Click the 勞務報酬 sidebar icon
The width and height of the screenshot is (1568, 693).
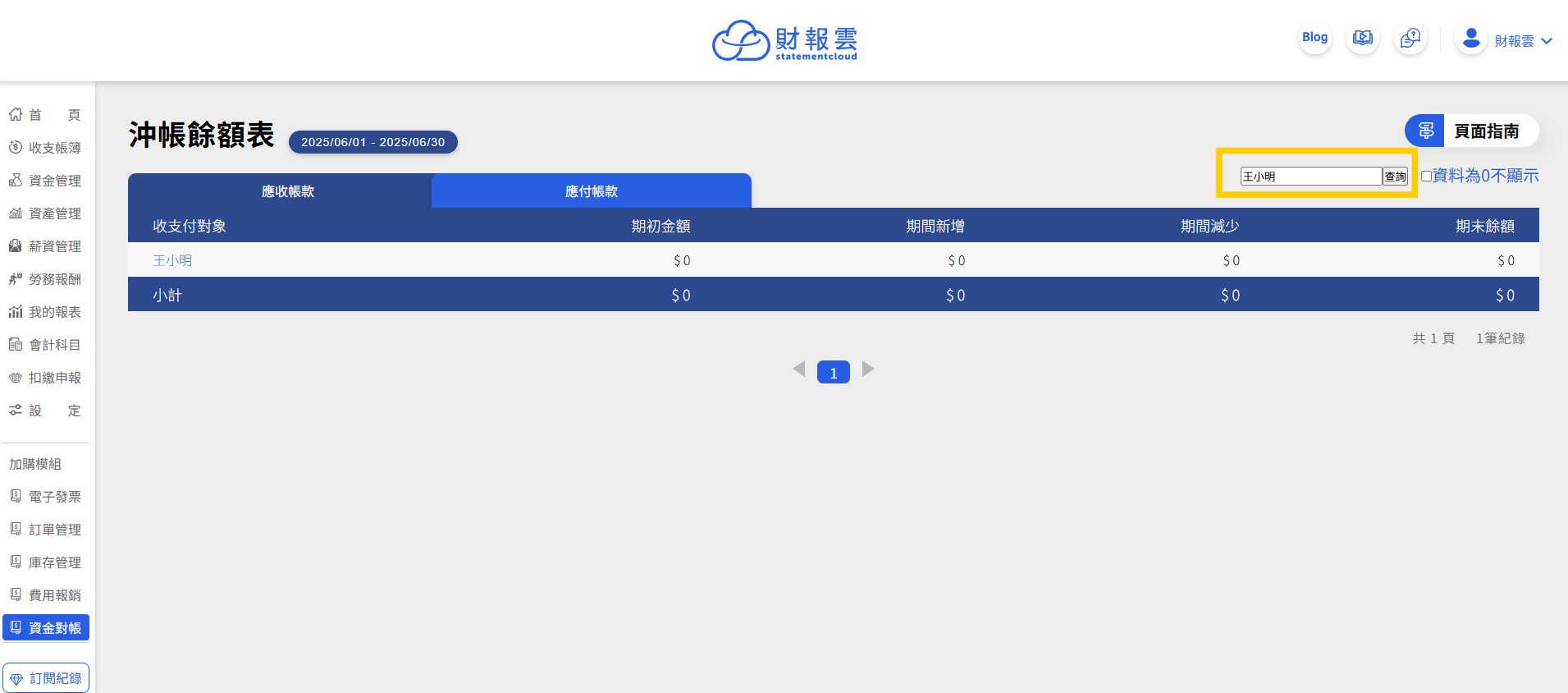coord(16,278)
